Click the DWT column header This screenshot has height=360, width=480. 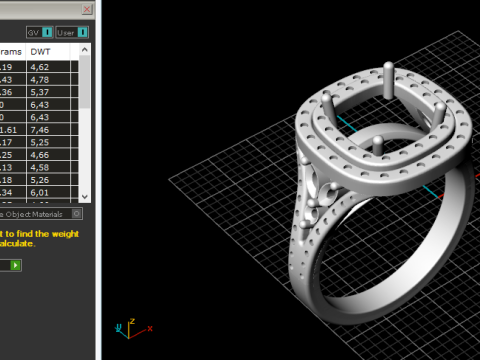pyautogui.click(x=48, y=52)
